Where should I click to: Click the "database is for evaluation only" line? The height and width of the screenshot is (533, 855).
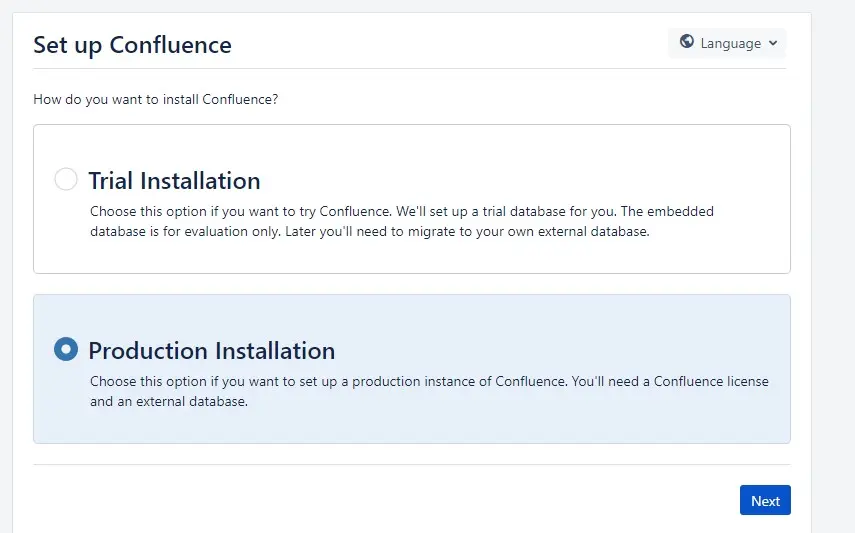click(x=369, y=232)
